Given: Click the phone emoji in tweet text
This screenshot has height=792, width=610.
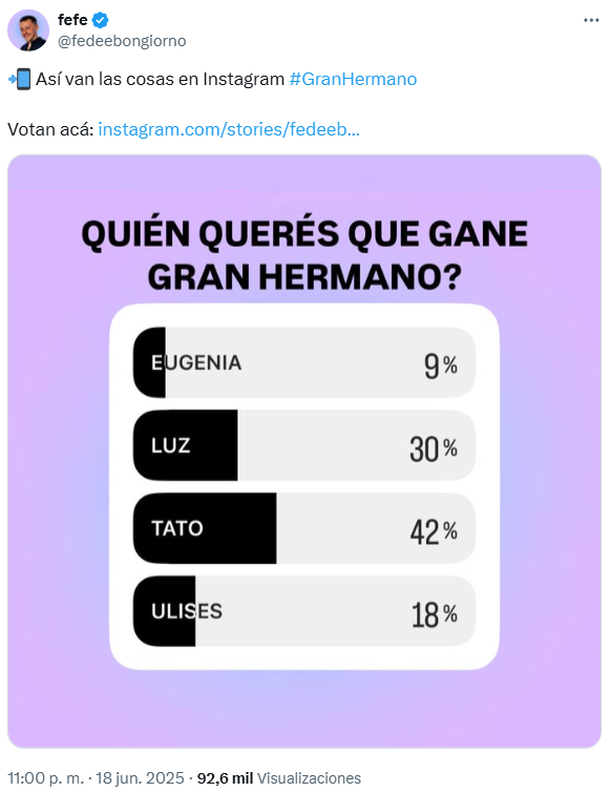Looking at the screenshot, I should pyautogui.click(x=20, y=79).
